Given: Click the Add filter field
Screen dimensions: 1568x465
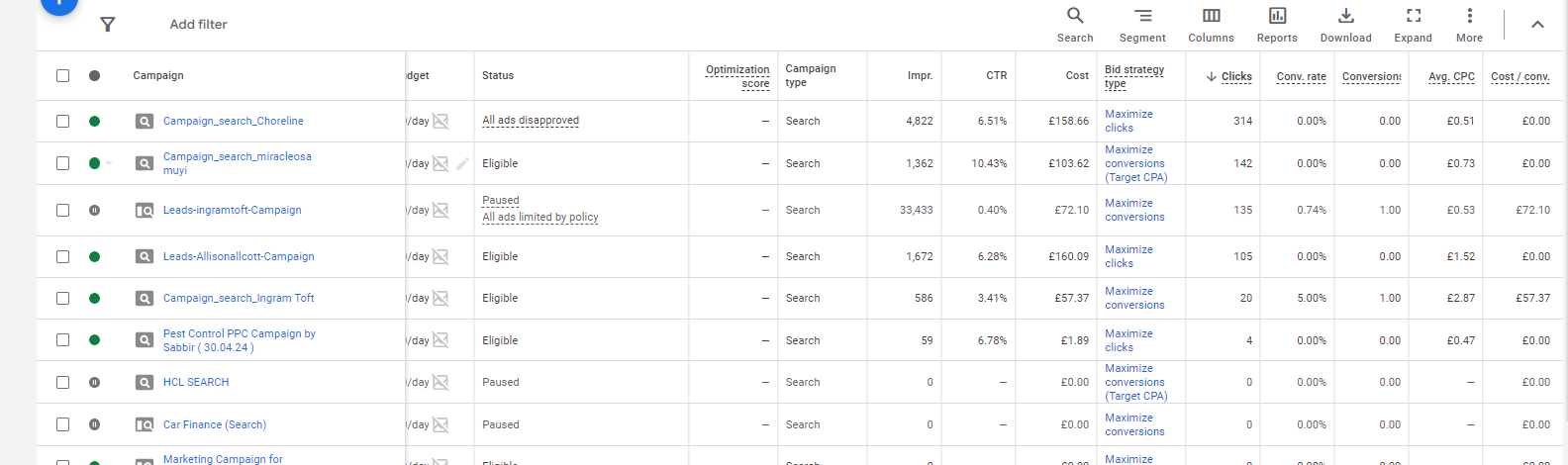Looking at the screenshot, I should point(198,25).
